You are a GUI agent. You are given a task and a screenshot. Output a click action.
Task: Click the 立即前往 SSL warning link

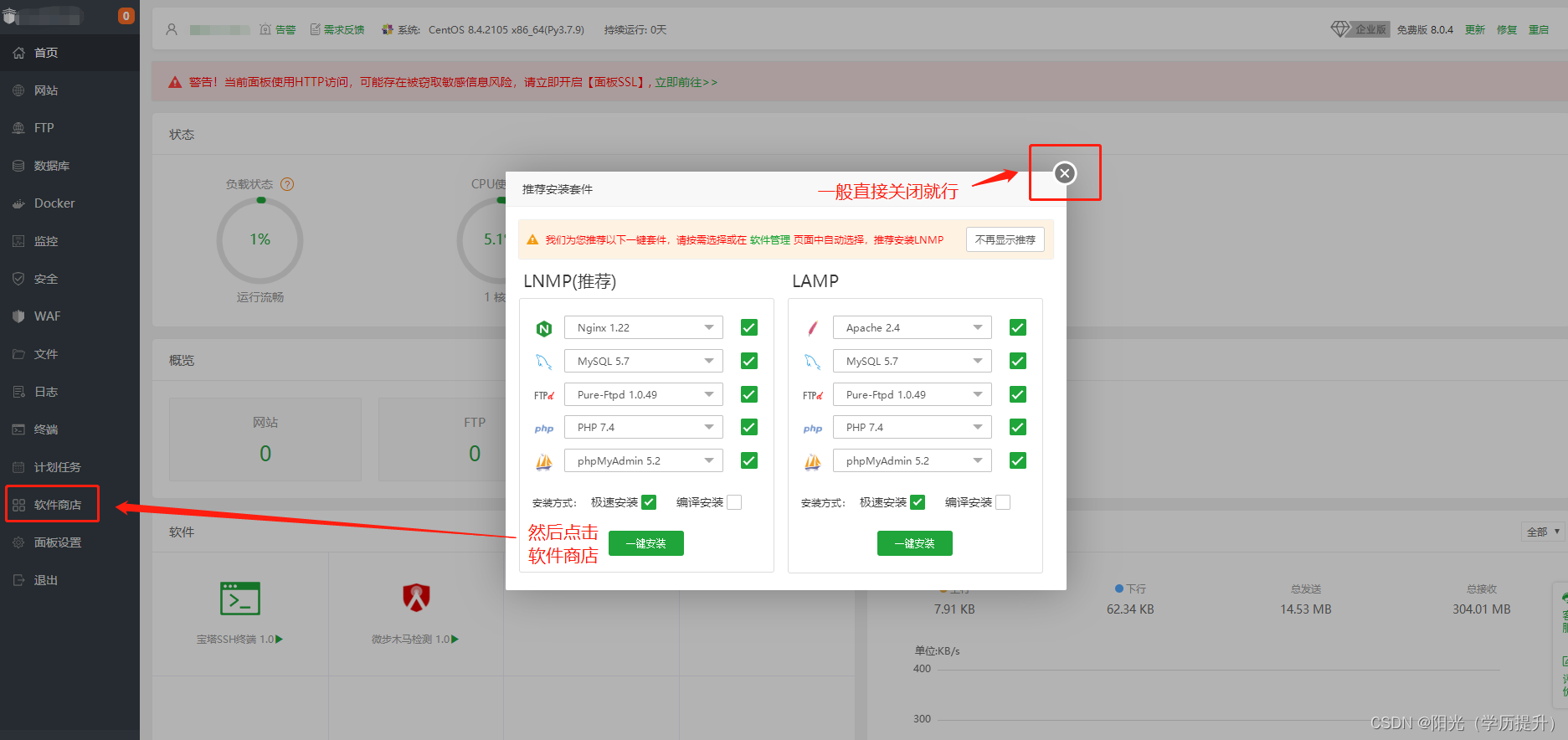click(x=686, y=82)
